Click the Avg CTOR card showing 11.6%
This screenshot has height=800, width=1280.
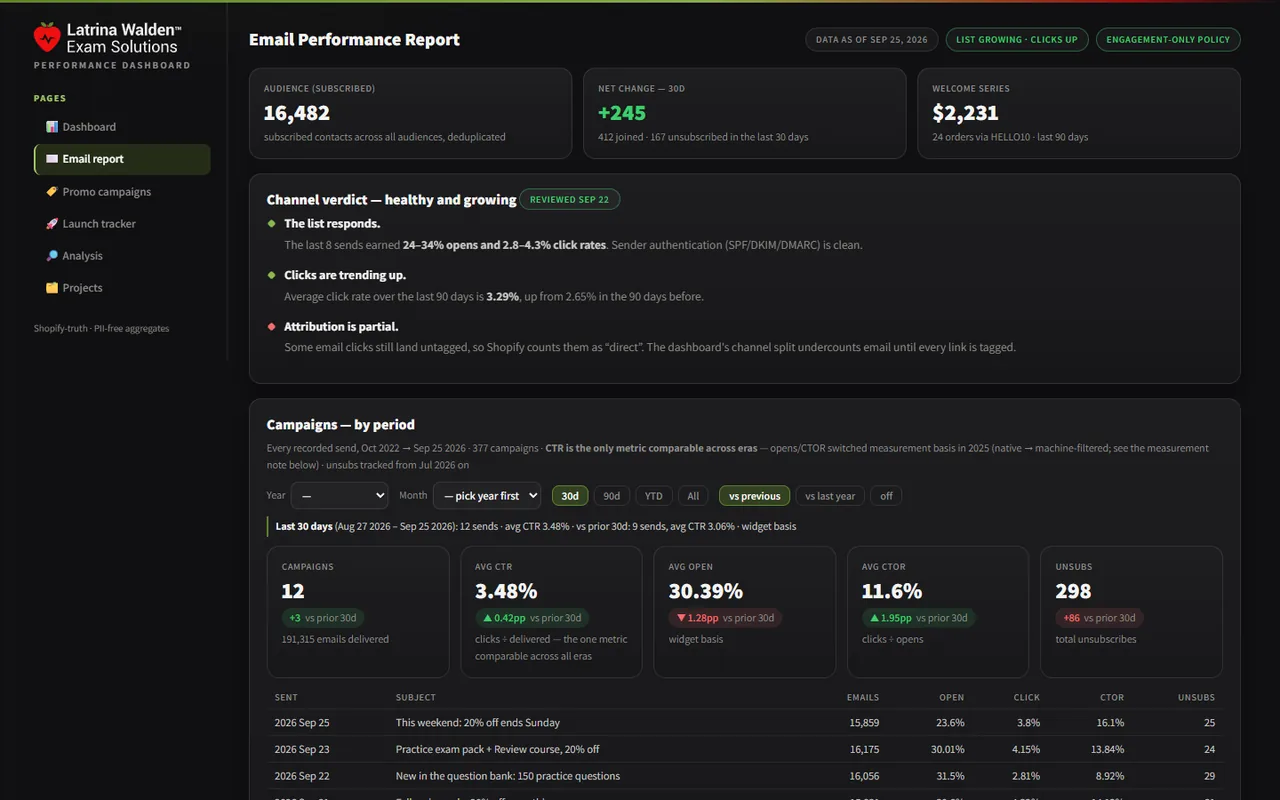[938, 612]
